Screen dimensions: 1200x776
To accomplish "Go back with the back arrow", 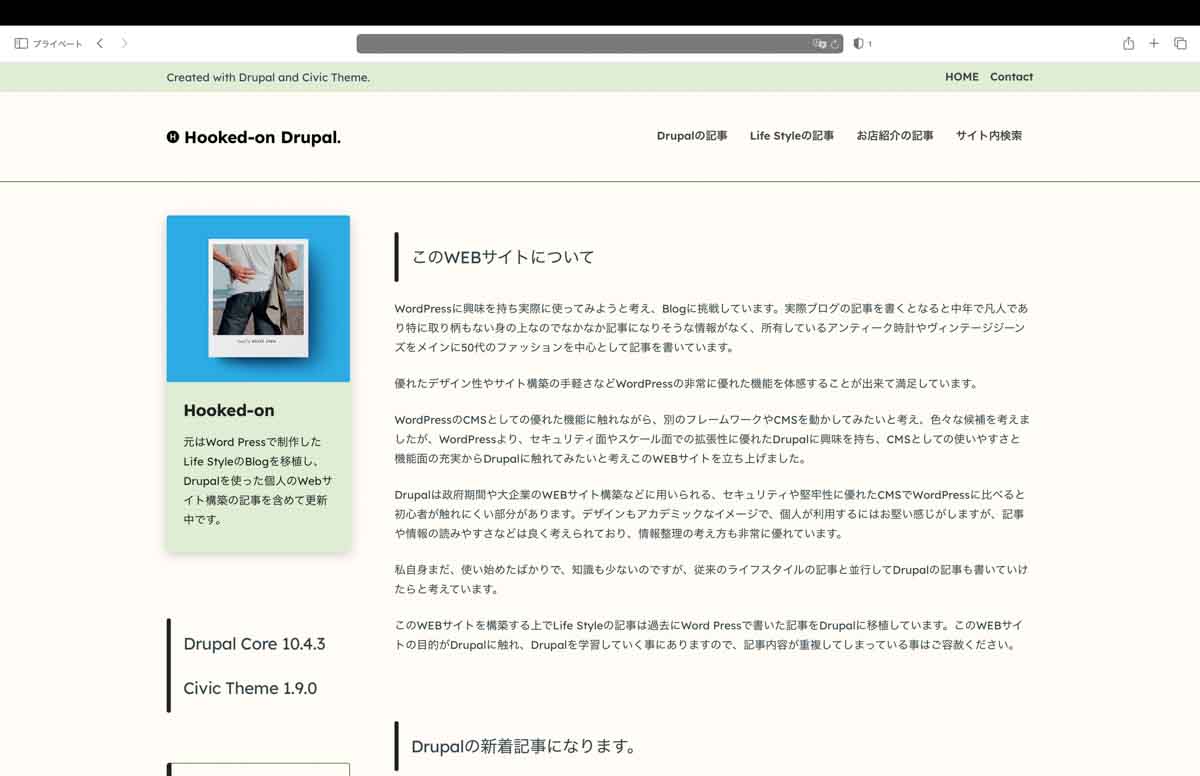I will [x=100, y=44].
